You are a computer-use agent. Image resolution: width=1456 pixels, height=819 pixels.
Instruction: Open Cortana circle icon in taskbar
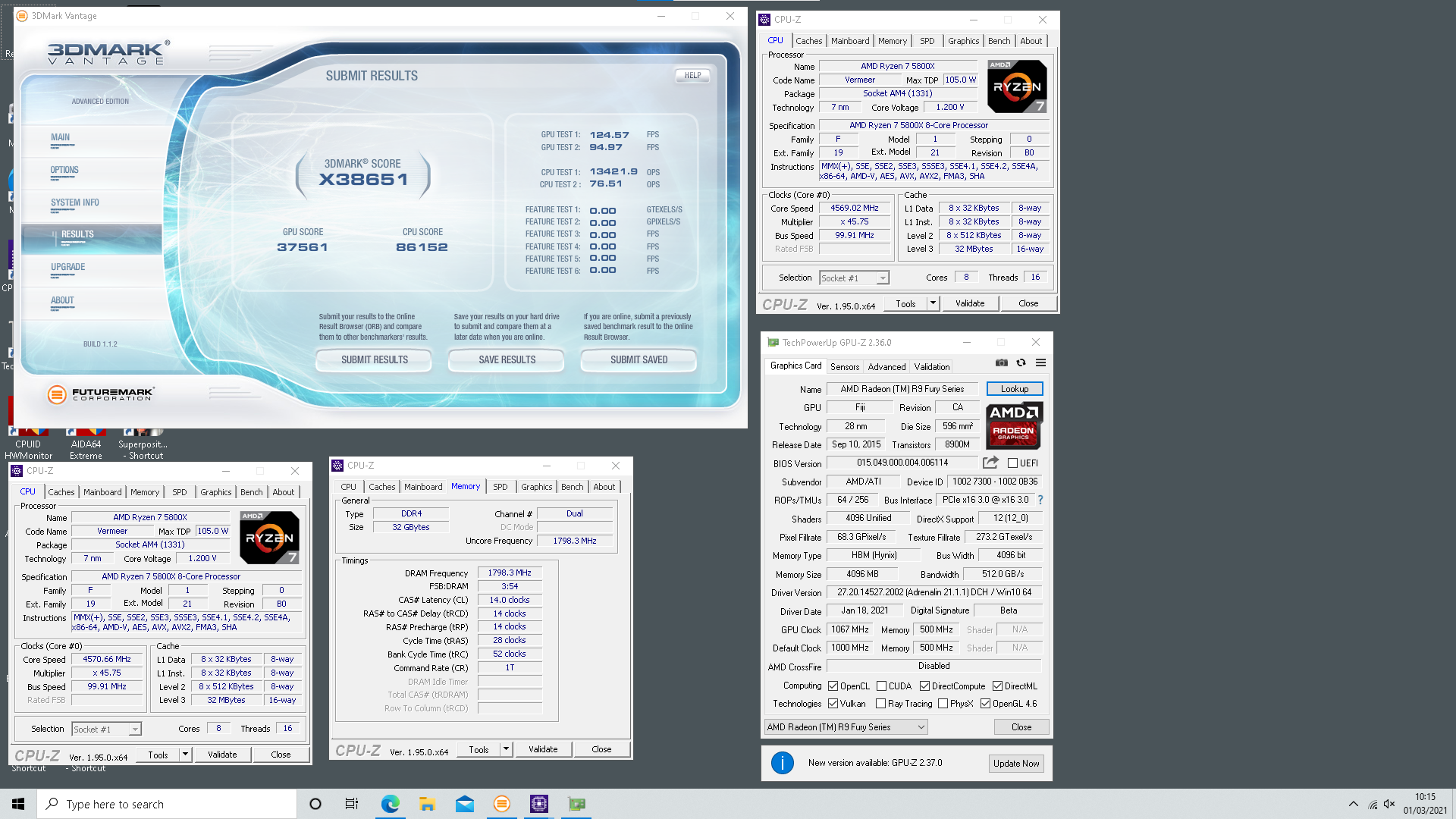315,804
